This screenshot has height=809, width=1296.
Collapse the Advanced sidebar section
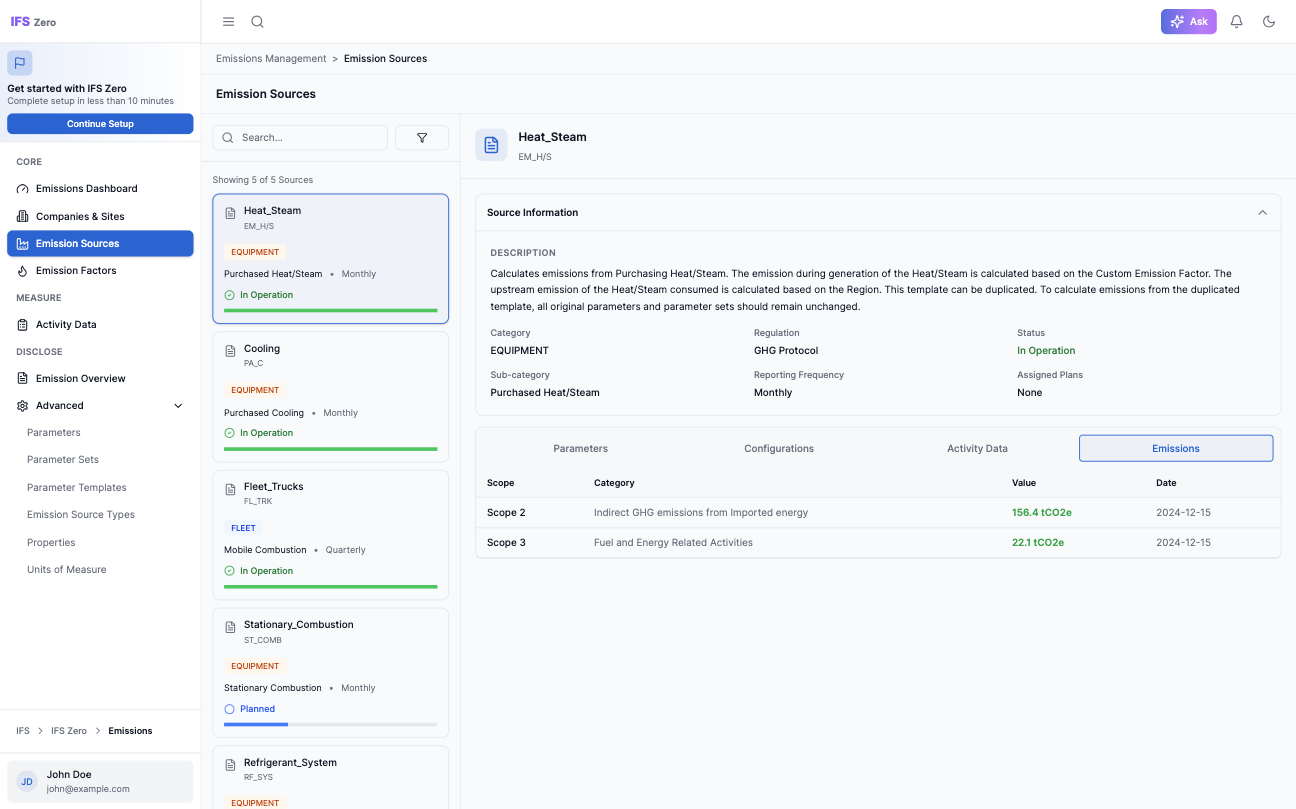click(178, 406)
